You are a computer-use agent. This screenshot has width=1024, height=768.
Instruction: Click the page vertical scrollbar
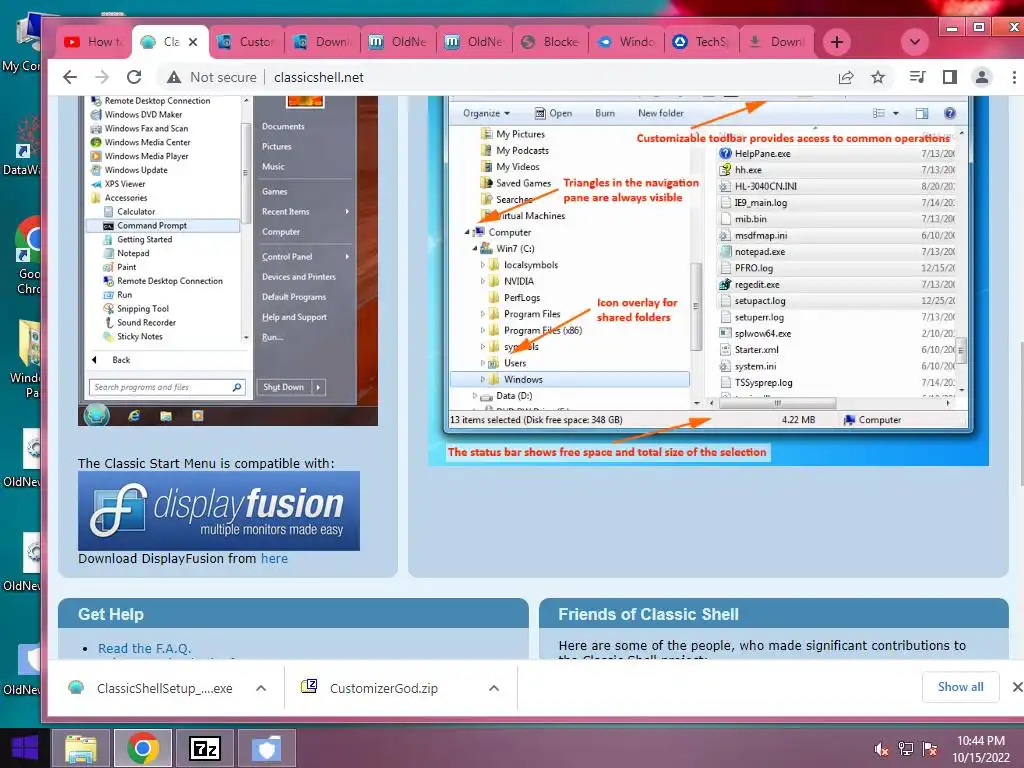click(1020, 413)
